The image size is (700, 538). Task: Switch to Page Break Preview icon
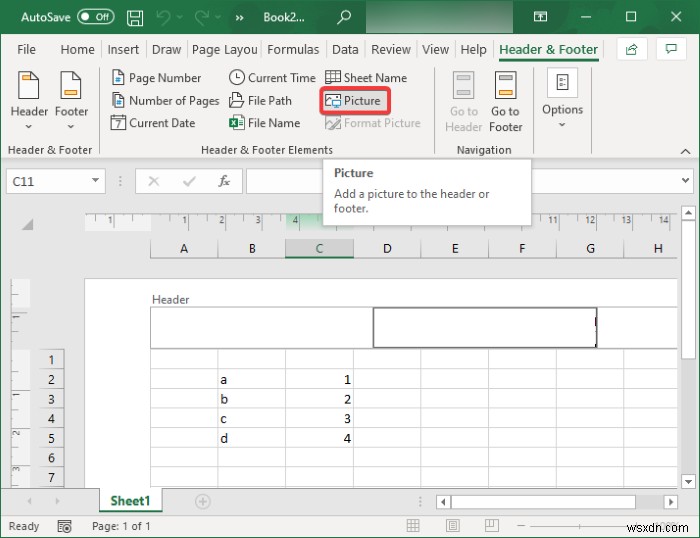click(x=492, y=525)
